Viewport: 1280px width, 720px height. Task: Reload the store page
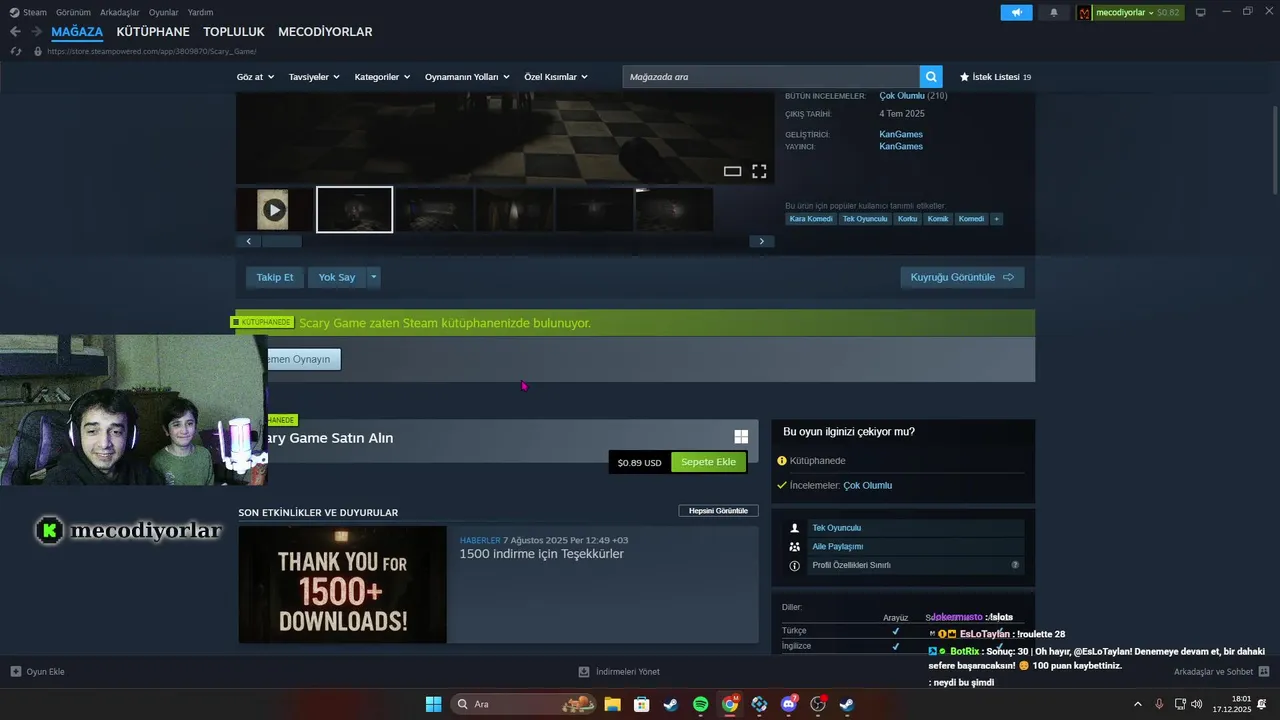[15, 51]
